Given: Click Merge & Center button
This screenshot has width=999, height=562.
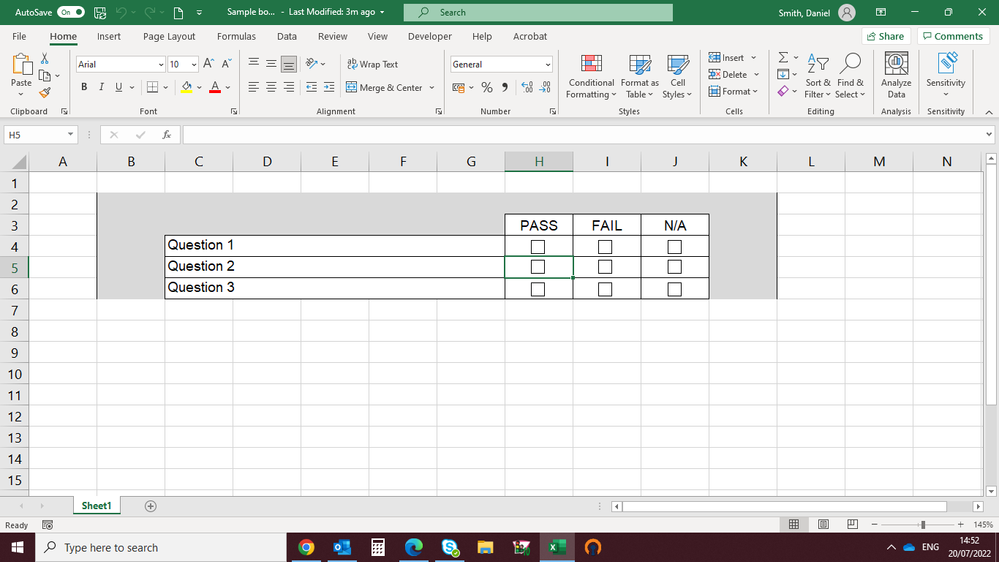Looking at the screenshot, I should coord(384,87).
